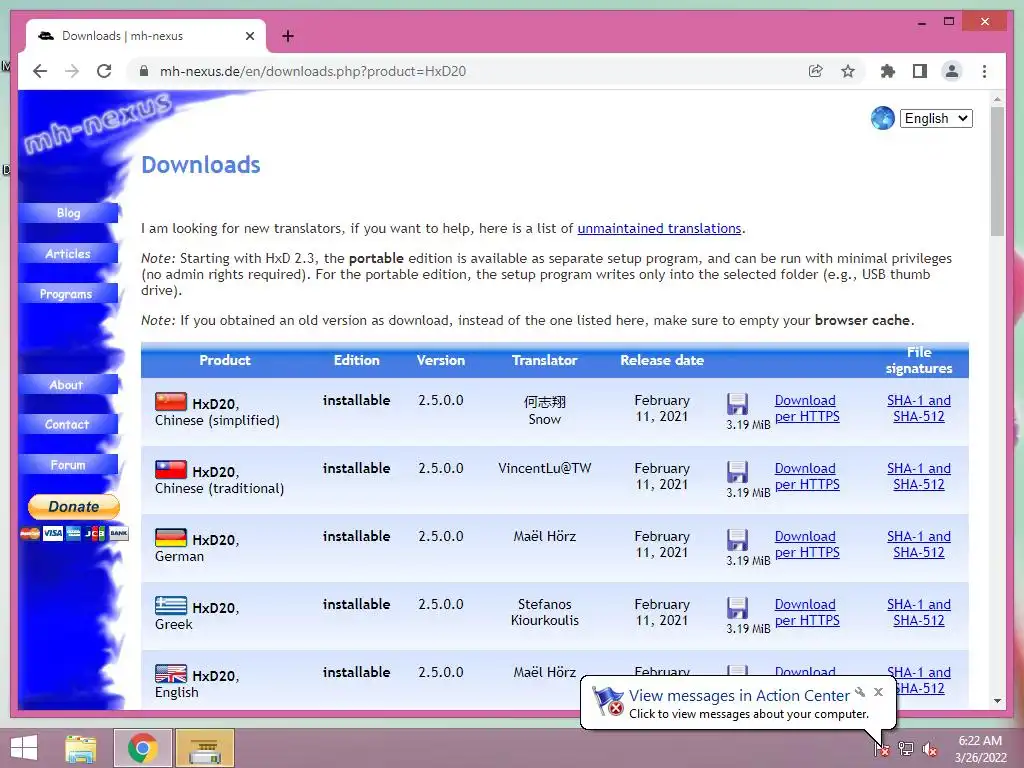Open the Forum sidebar menu
This screenshot has height=768, width=1024.
tap(69, 465)
